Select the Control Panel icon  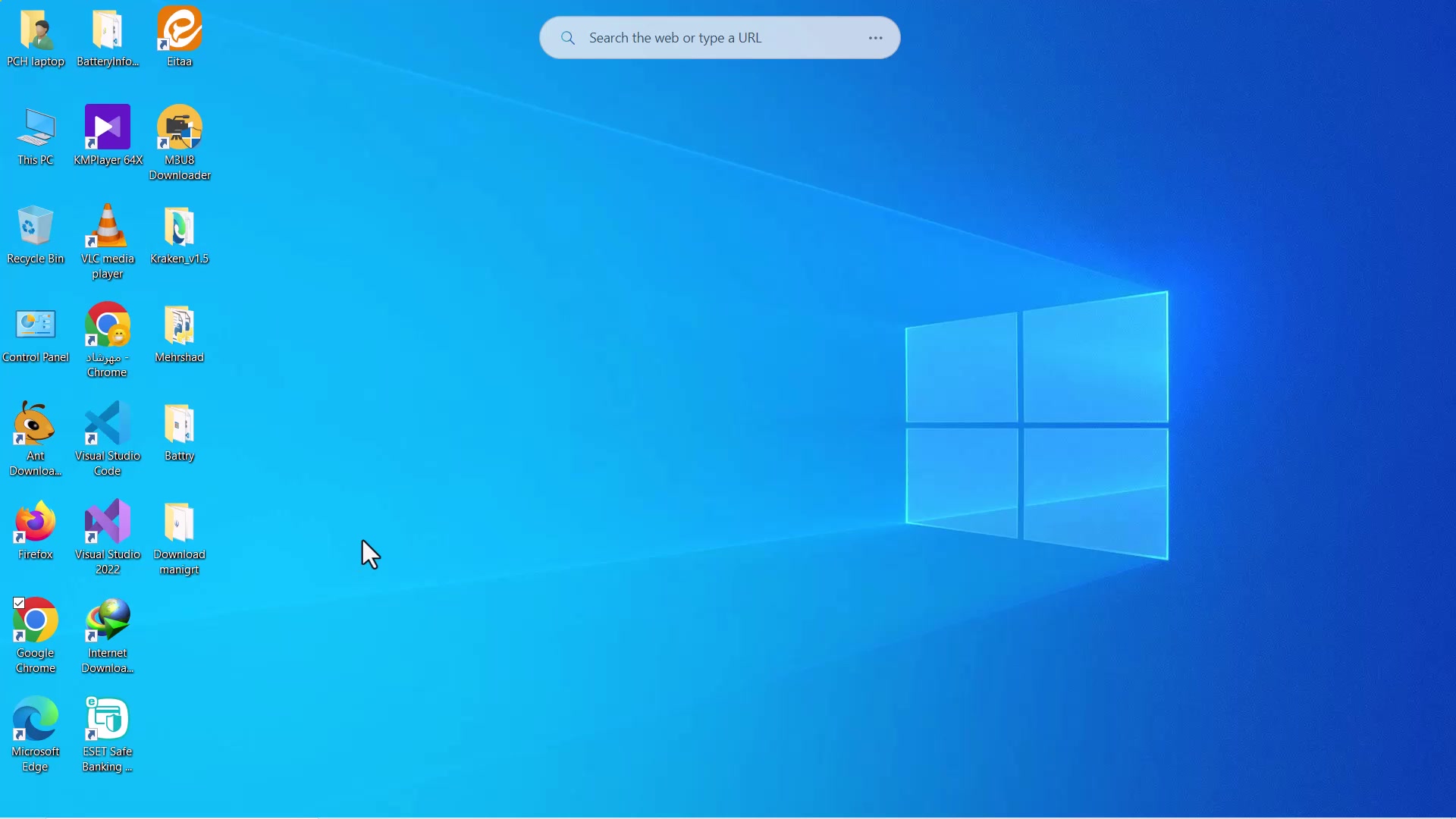(x=36, y=325)
